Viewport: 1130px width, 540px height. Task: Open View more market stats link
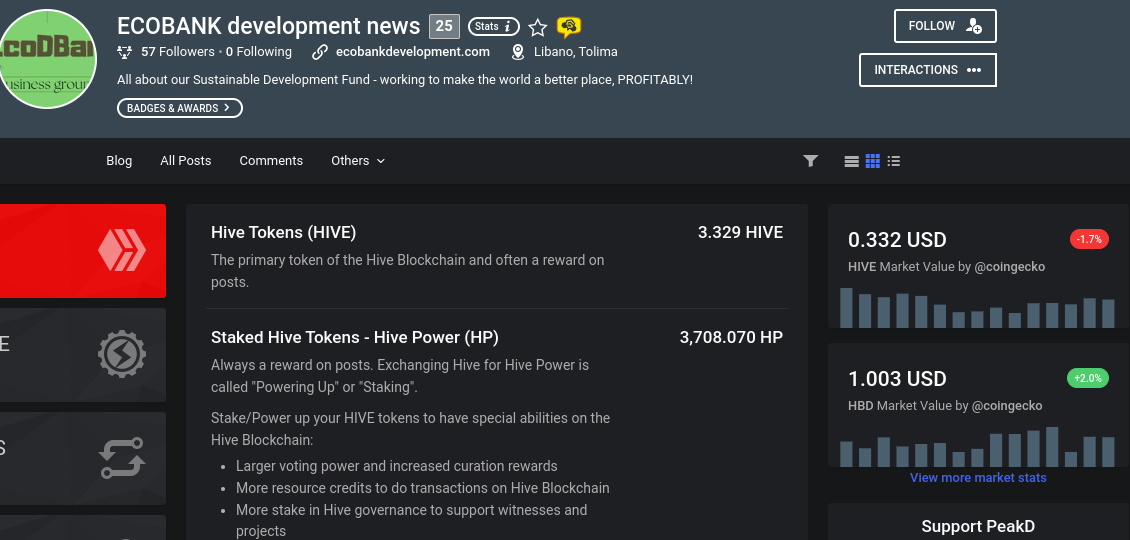pos(978,477)
